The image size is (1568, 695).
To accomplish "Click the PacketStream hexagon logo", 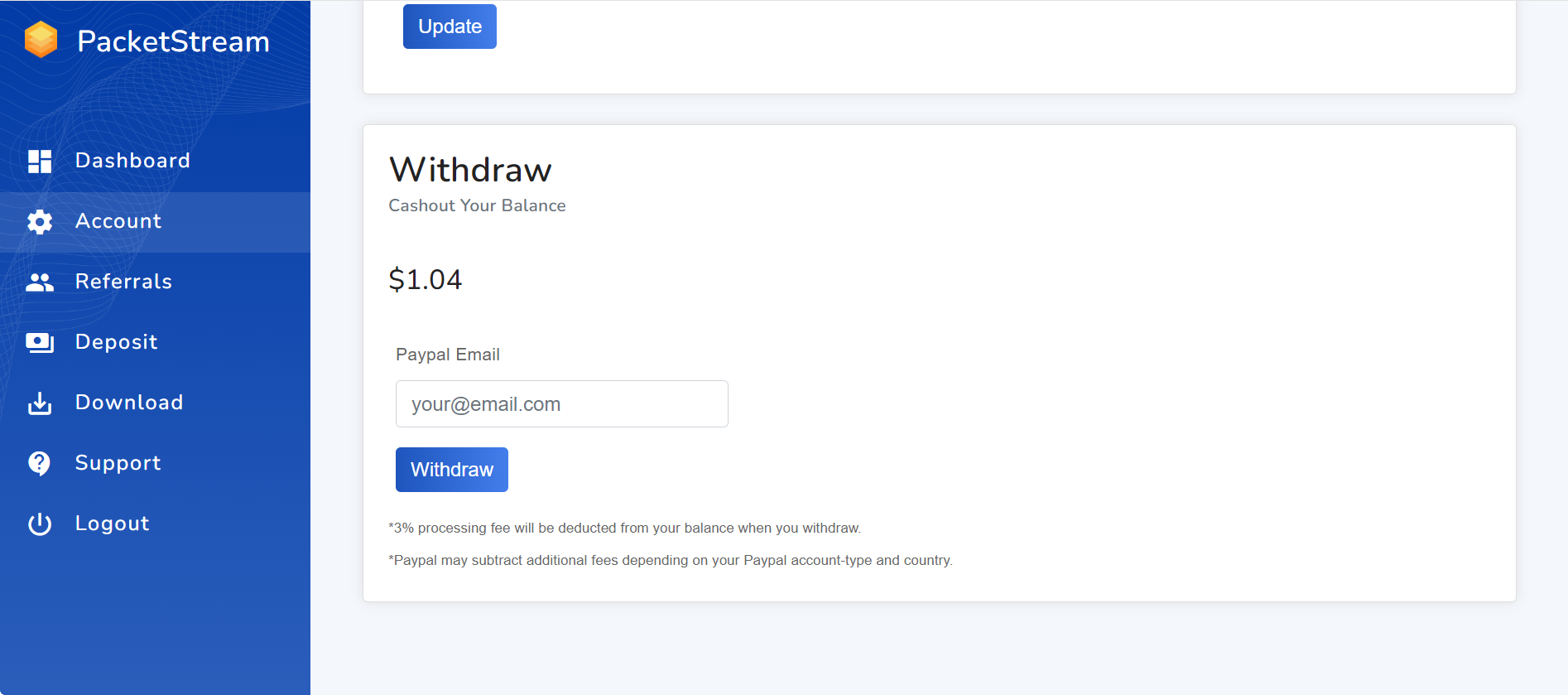I will [x=42, y=39].
